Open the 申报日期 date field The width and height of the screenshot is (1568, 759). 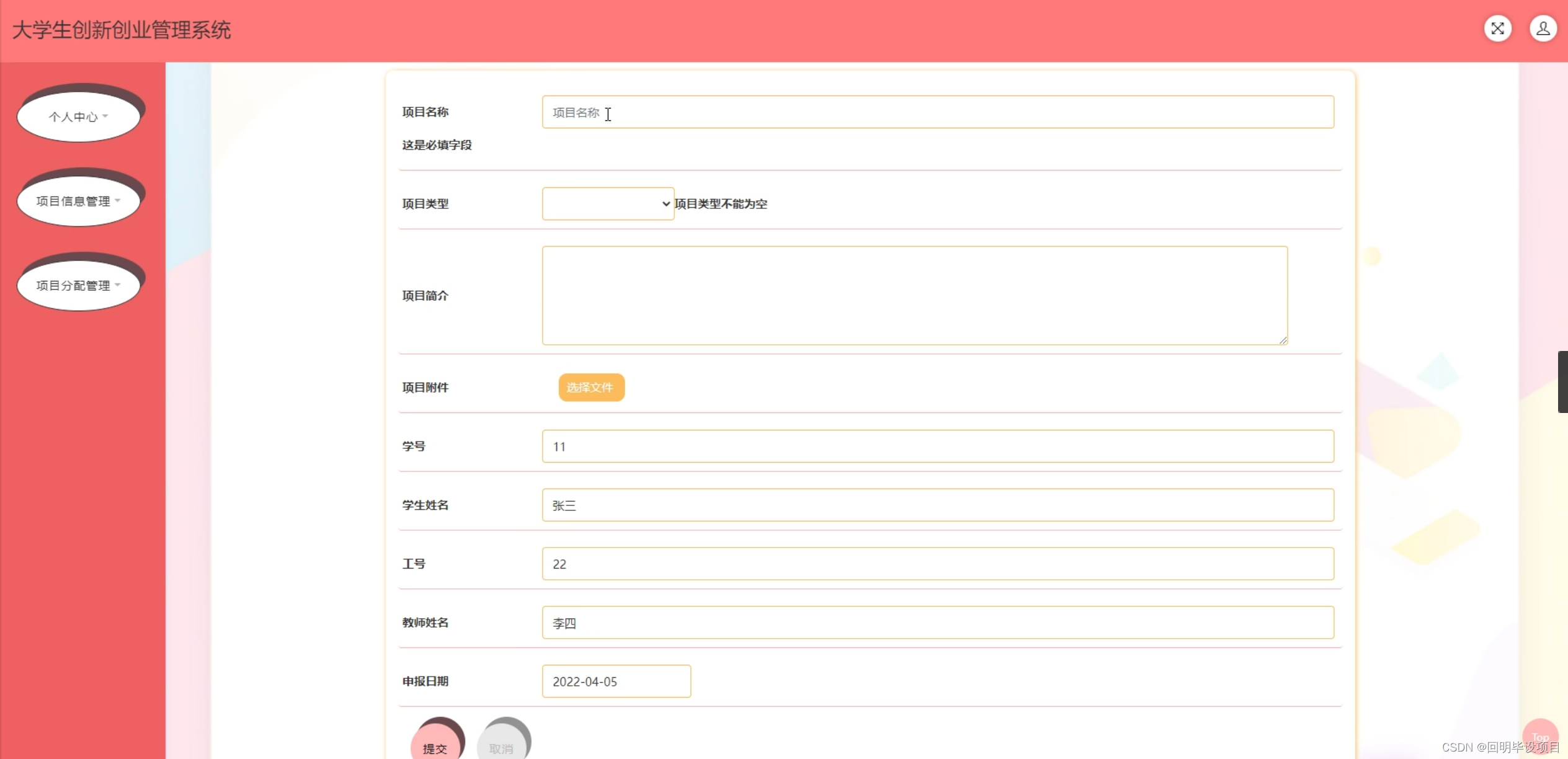pyautogui.click(x=616, y=681)
